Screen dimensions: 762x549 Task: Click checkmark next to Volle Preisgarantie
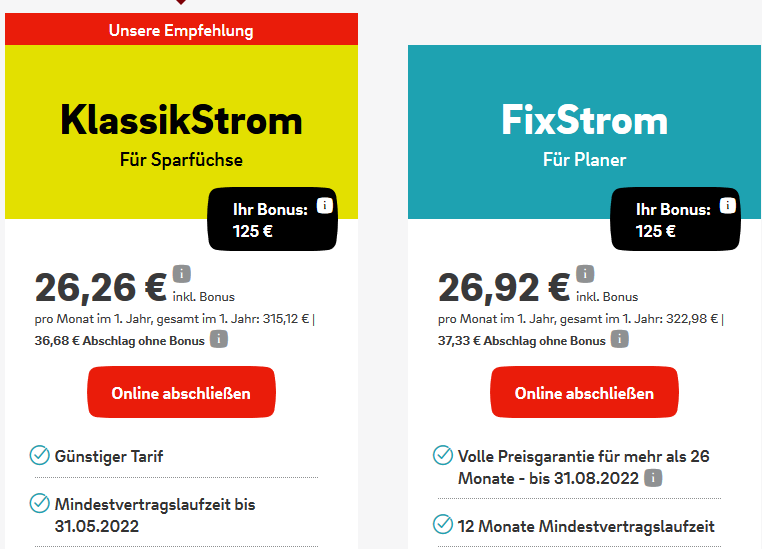click(x=443, y=455)
